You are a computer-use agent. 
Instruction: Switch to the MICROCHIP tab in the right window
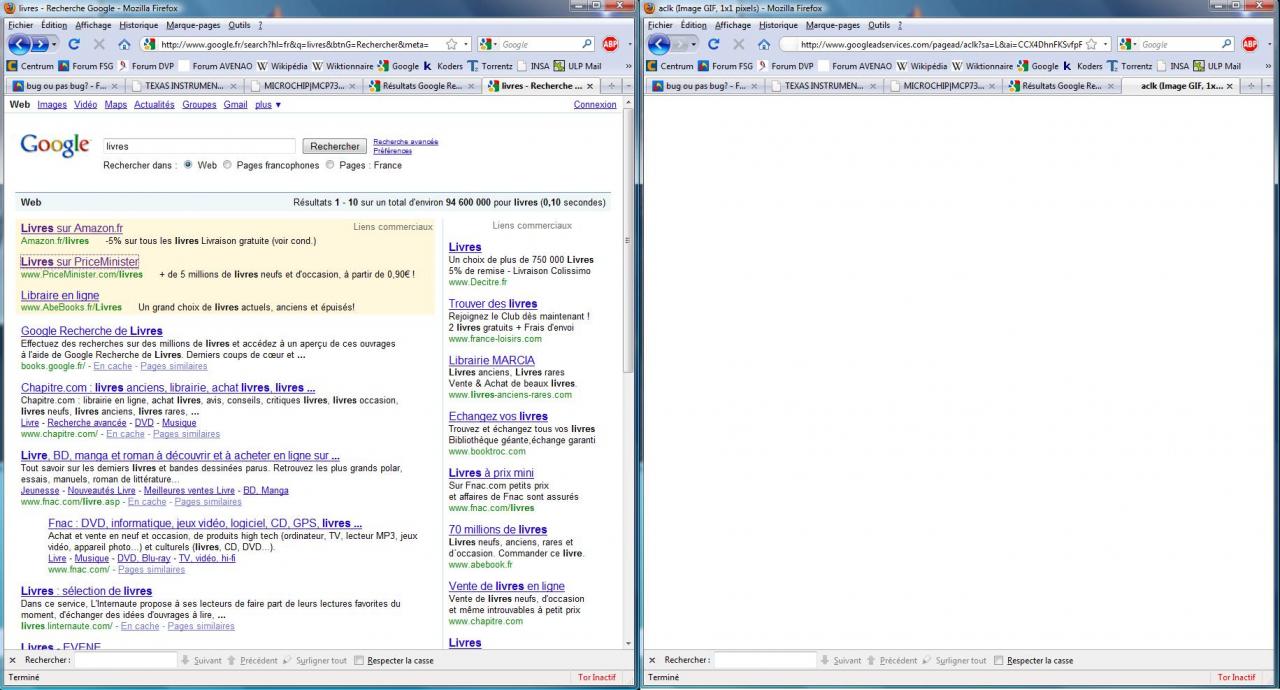pyautogui.click(x=945, y=86)
